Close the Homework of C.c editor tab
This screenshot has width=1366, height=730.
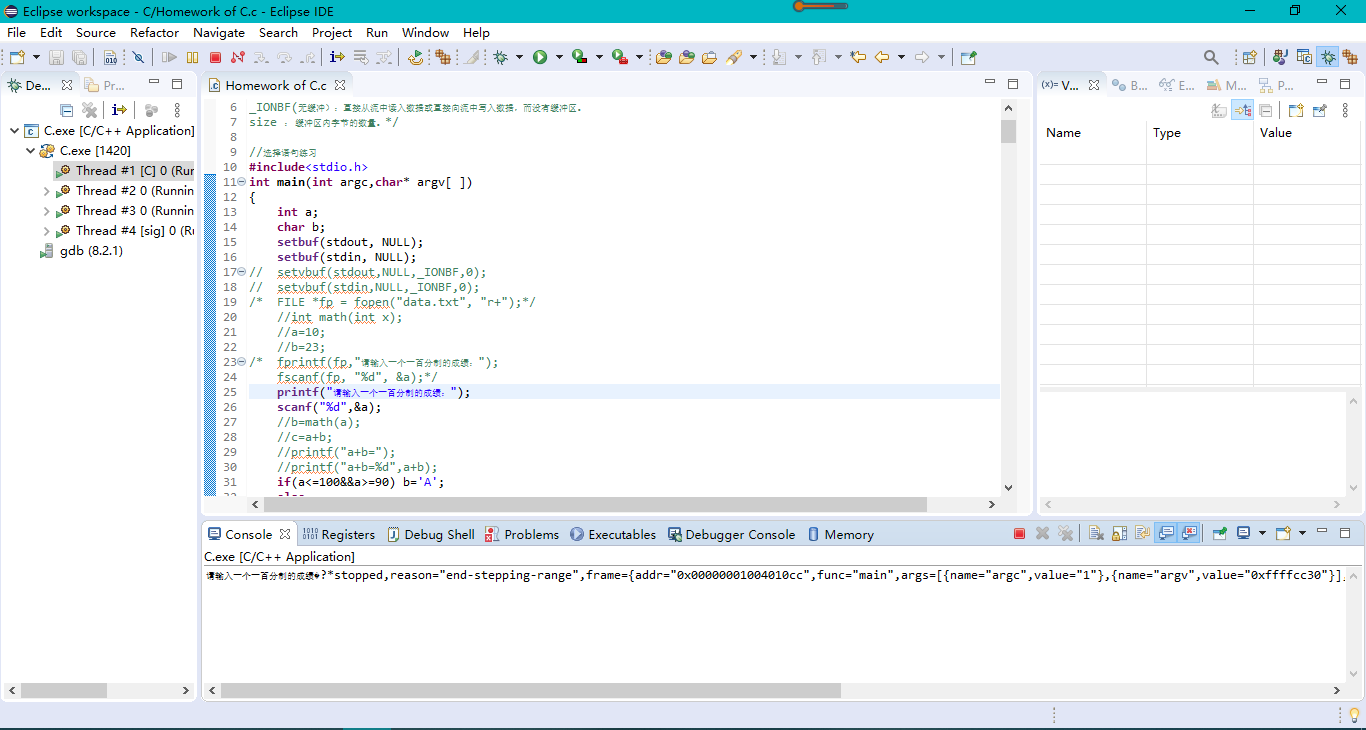click(x=340, y=85)
